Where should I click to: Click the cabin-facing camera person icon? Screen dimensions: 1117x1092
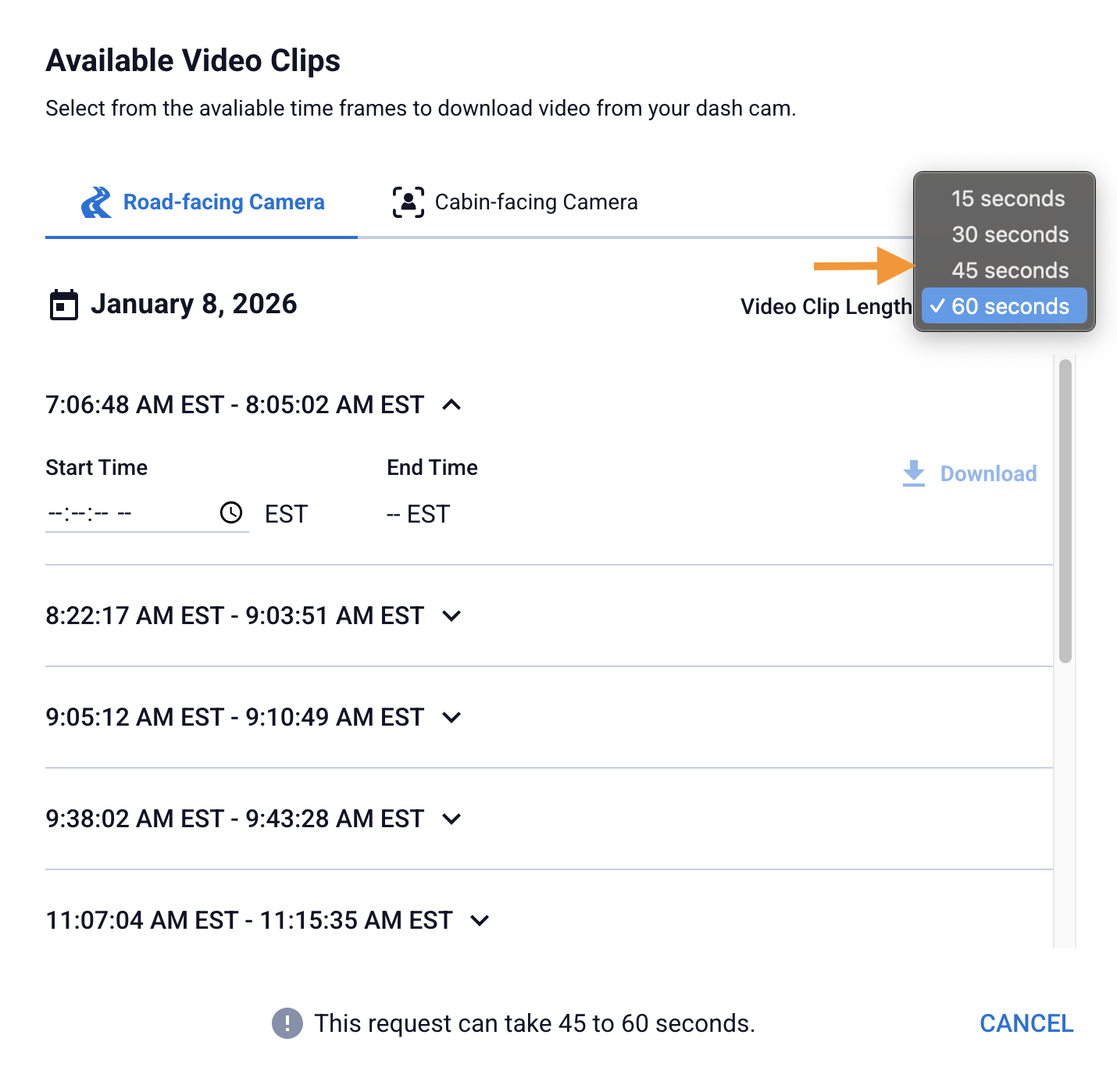(x=408, y=202)
